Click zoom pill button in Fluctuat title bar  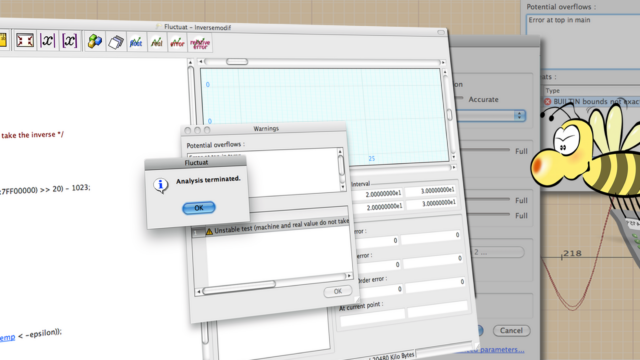point(441,32)
